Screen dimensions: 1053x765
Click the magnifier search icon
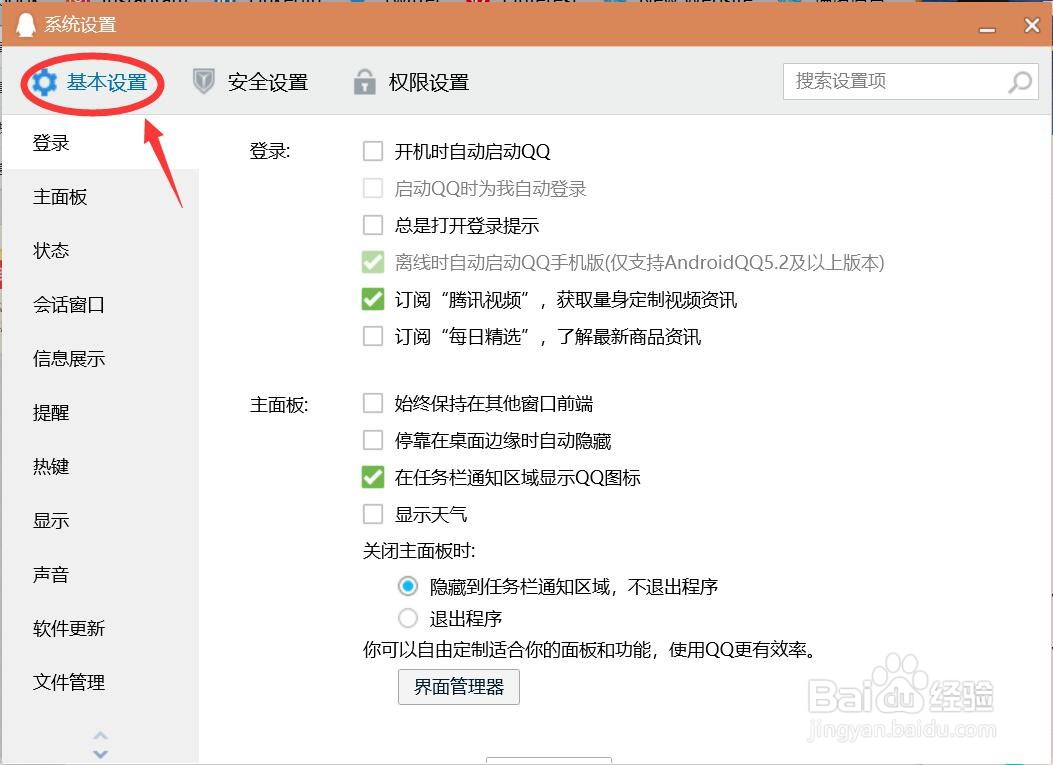(1019, 82)
